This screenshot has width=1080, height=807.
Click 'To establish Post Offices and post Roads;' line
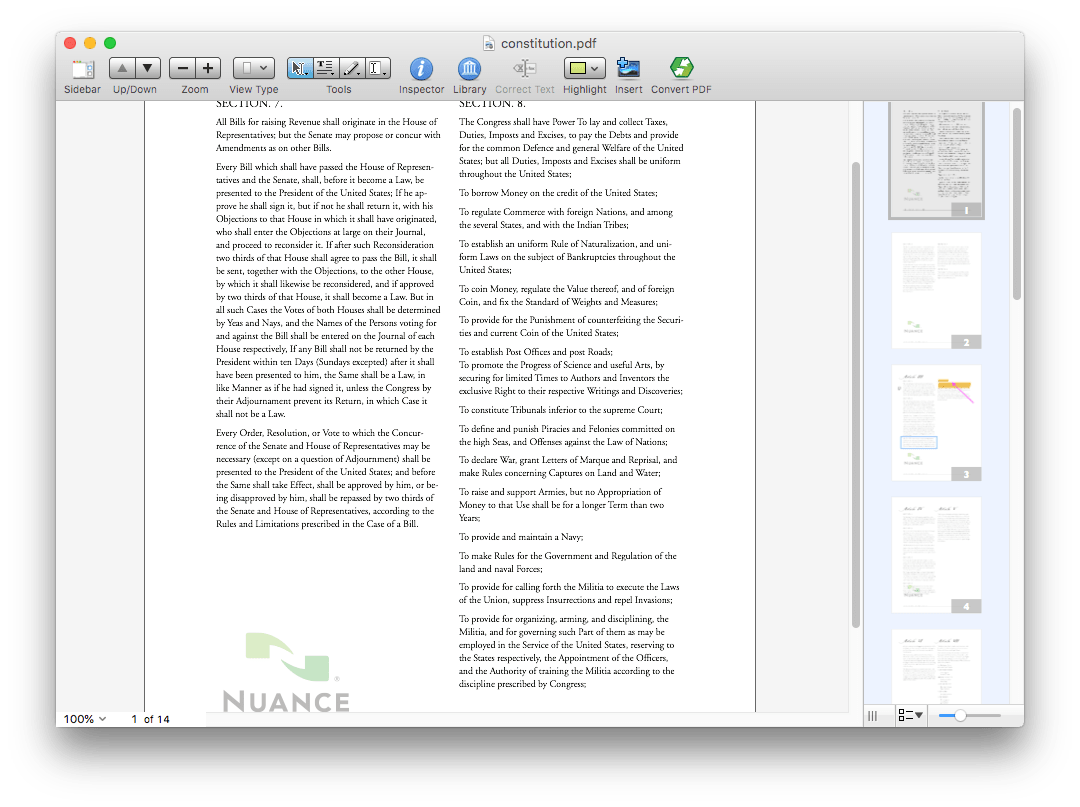pyautogui.click(x=536, y=352)
